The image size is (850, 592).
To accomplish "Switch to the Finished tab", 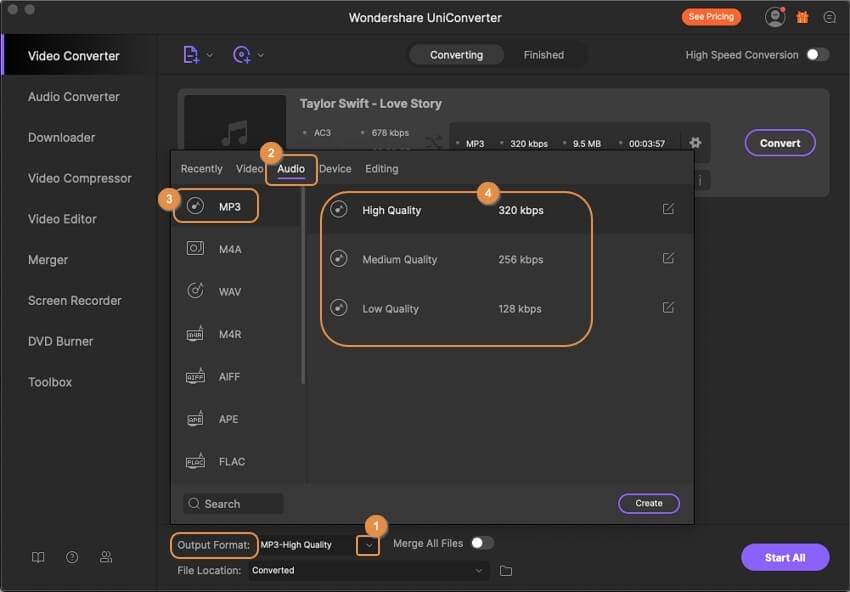I will 544,55.
